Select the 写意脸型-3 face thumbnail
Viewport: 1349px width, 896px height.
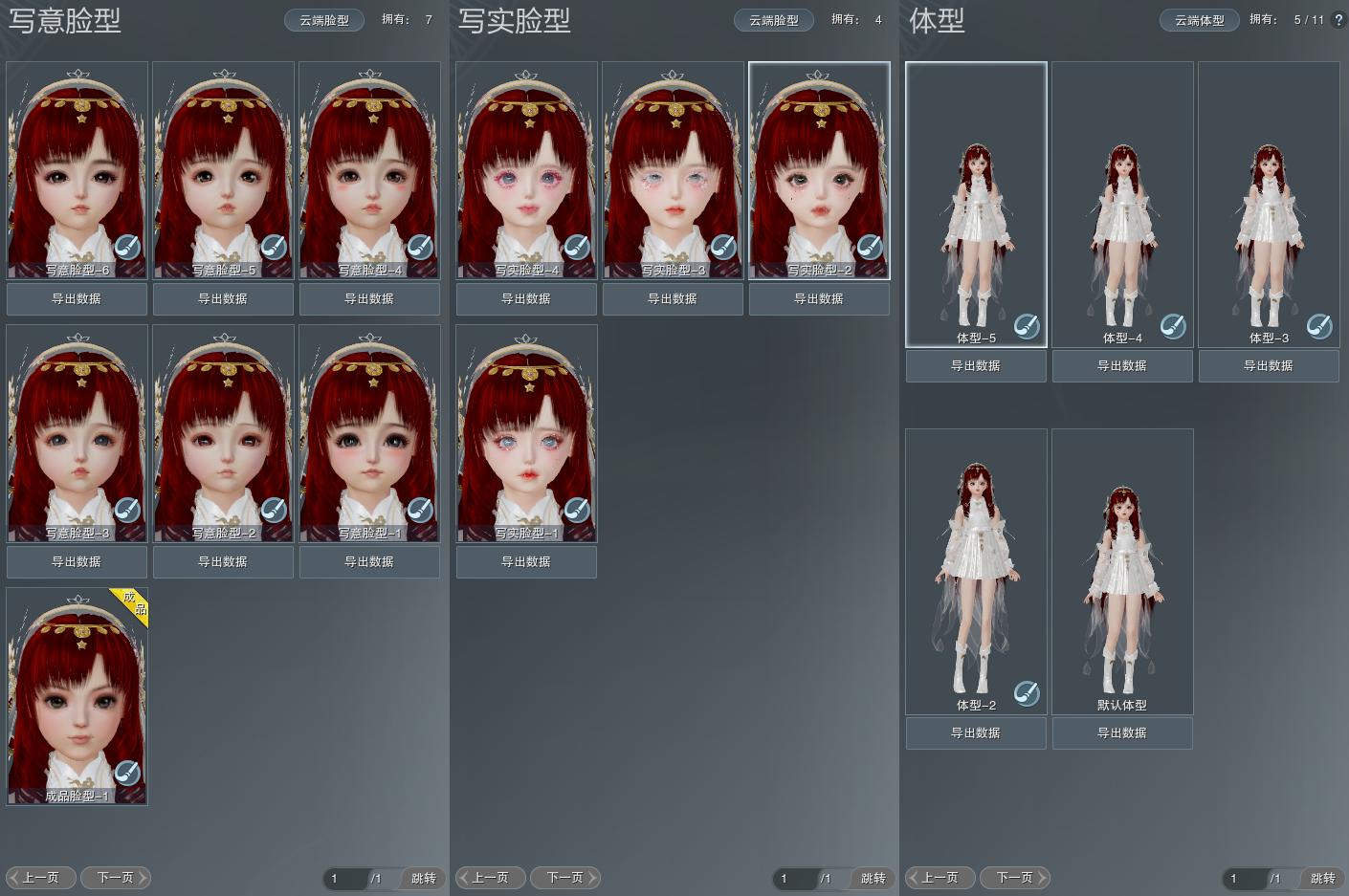tap(77, 433)
